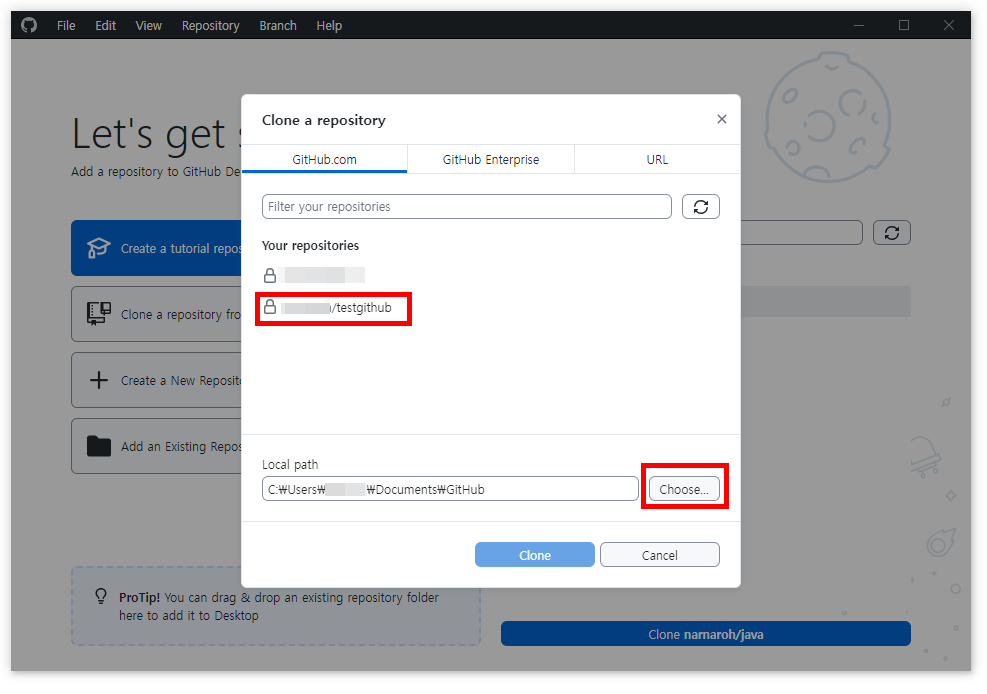
Task: Open the View menu
Action: coord(149,26)
